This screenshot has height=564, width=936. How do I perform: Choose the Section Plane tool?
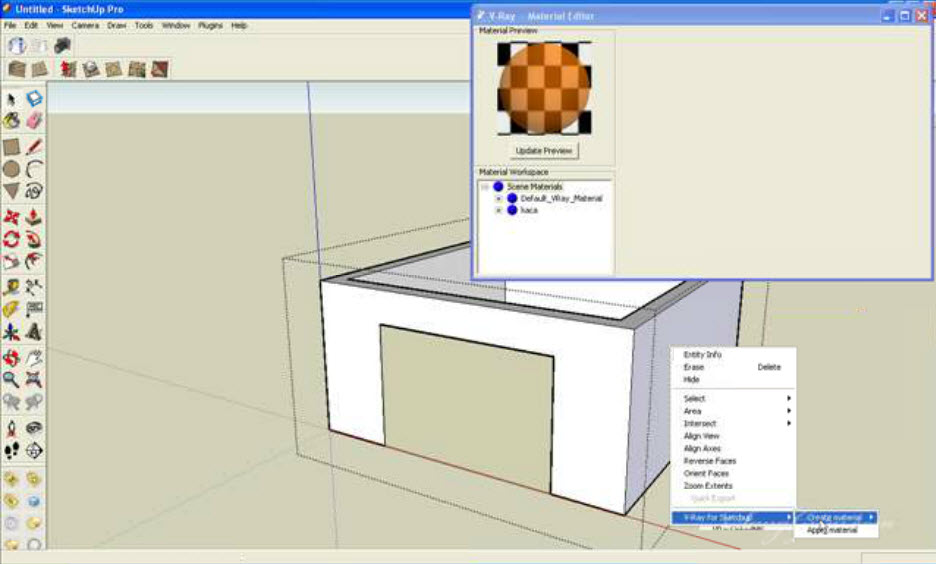(x=34, y=451)
